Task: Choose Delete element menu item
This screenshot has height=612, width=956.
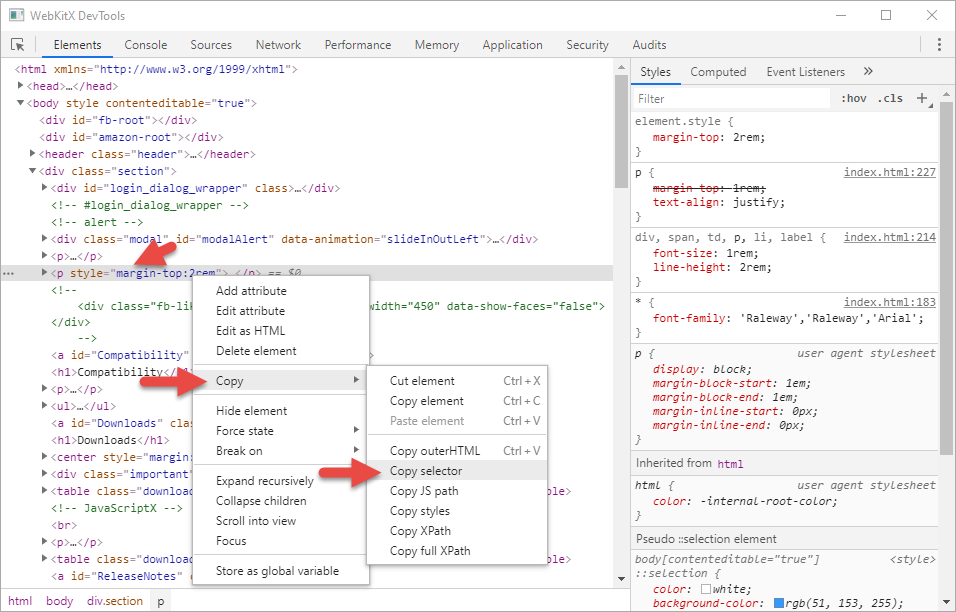Action: click(x=281, y=351)
